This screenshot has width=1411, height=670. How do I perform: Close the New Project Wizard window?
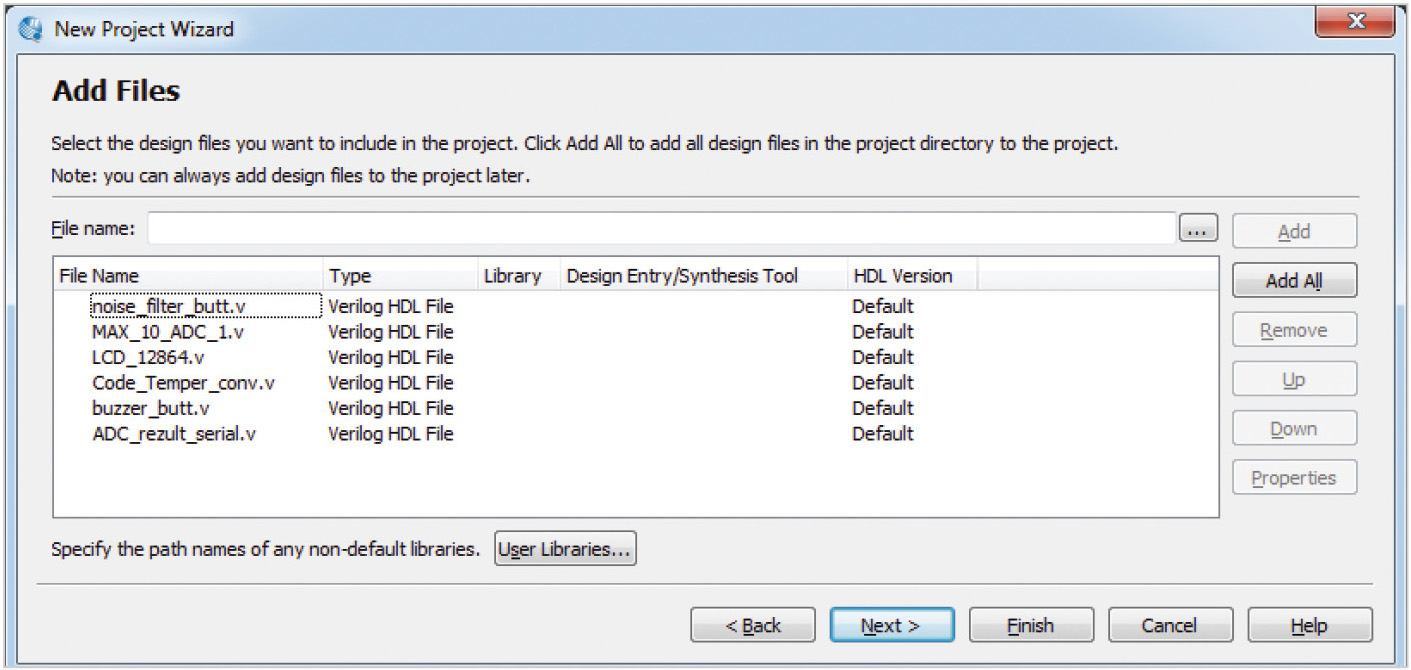1355,21
